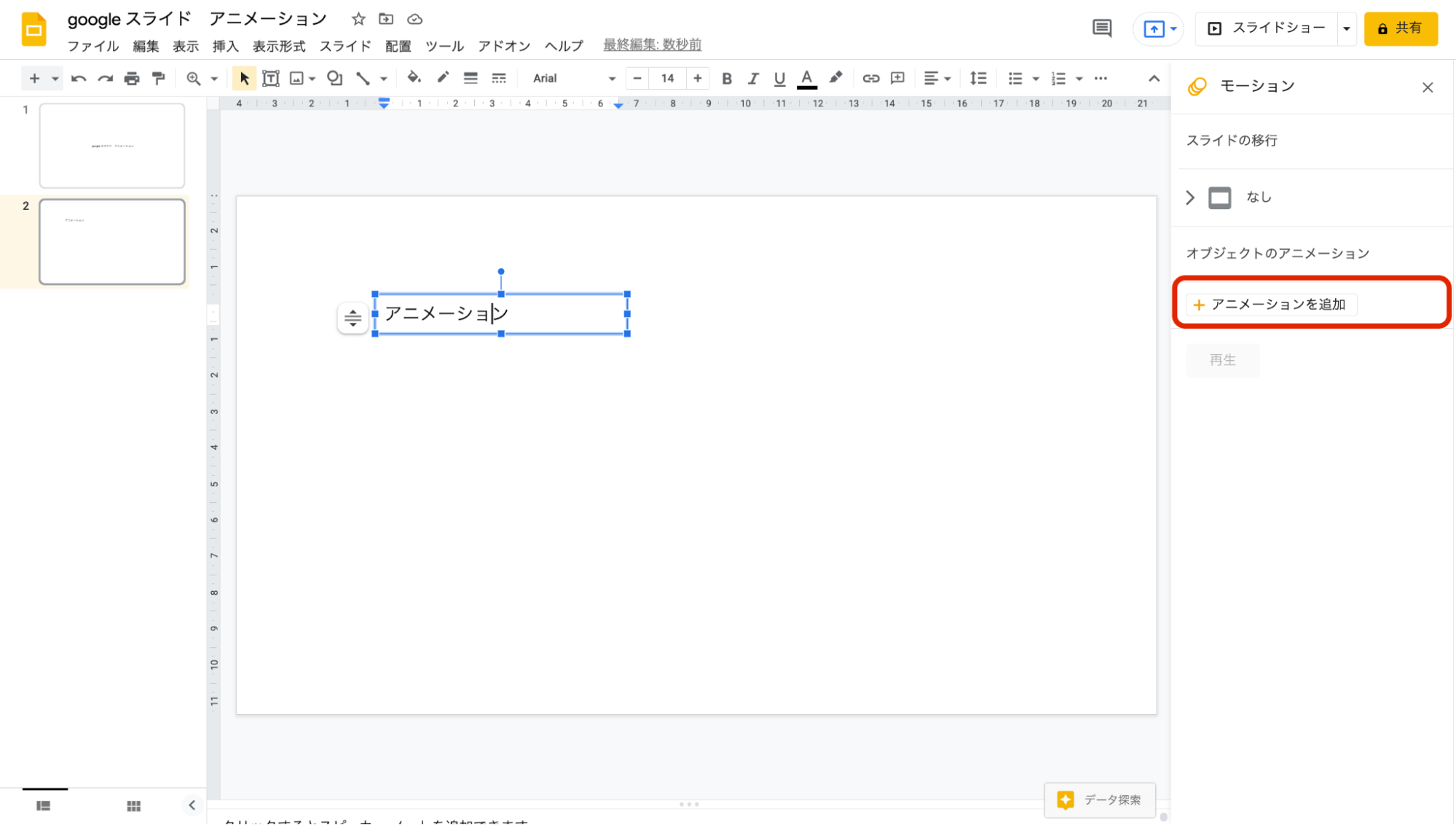This screenshot has width=1456, height=825.
Task: Decrease font size with minus button
Action: coord(637,79)
